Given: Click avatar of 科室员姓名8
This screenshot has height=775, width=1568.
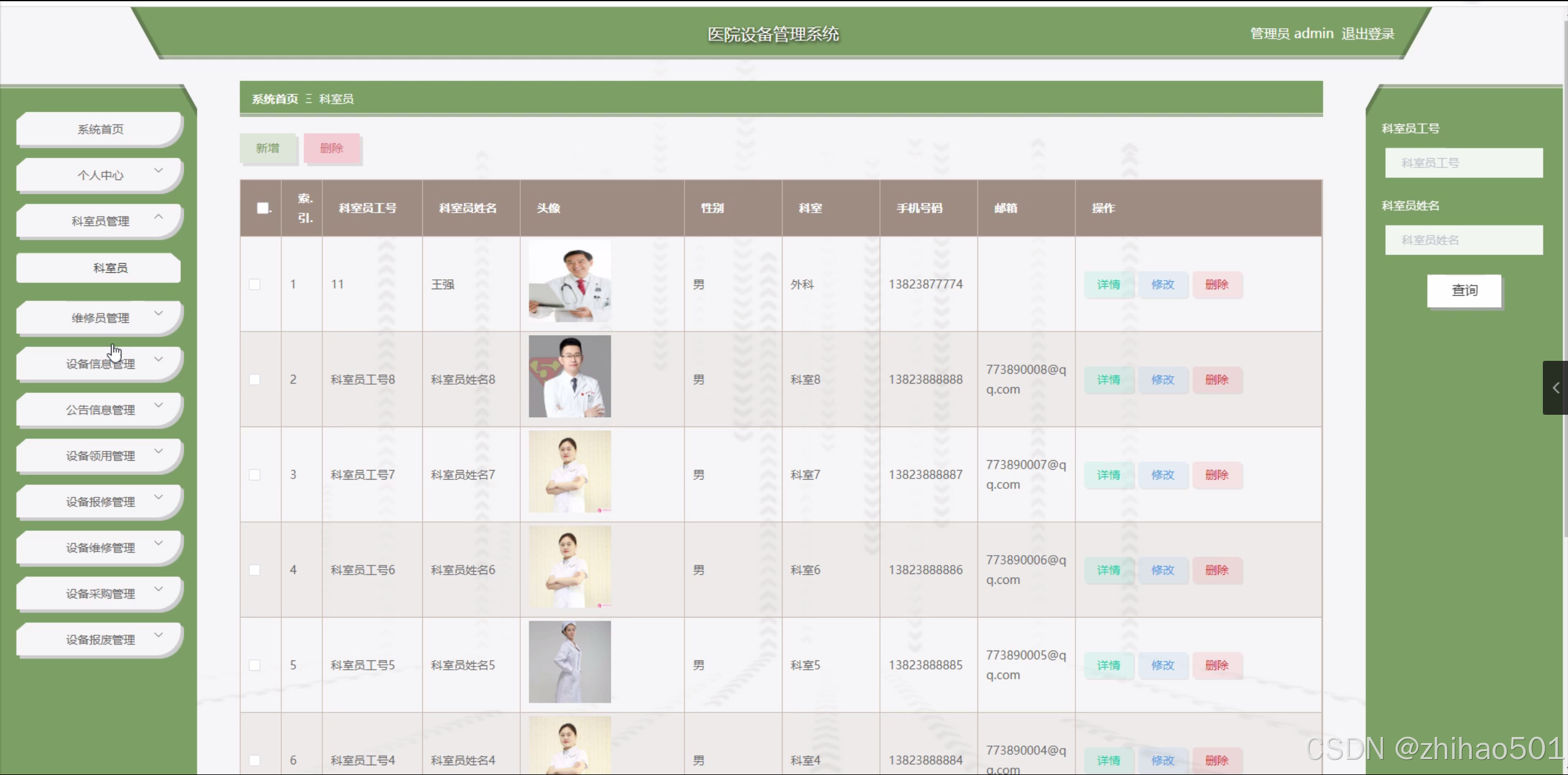Looking at the screenshot, I should [569, 376].
